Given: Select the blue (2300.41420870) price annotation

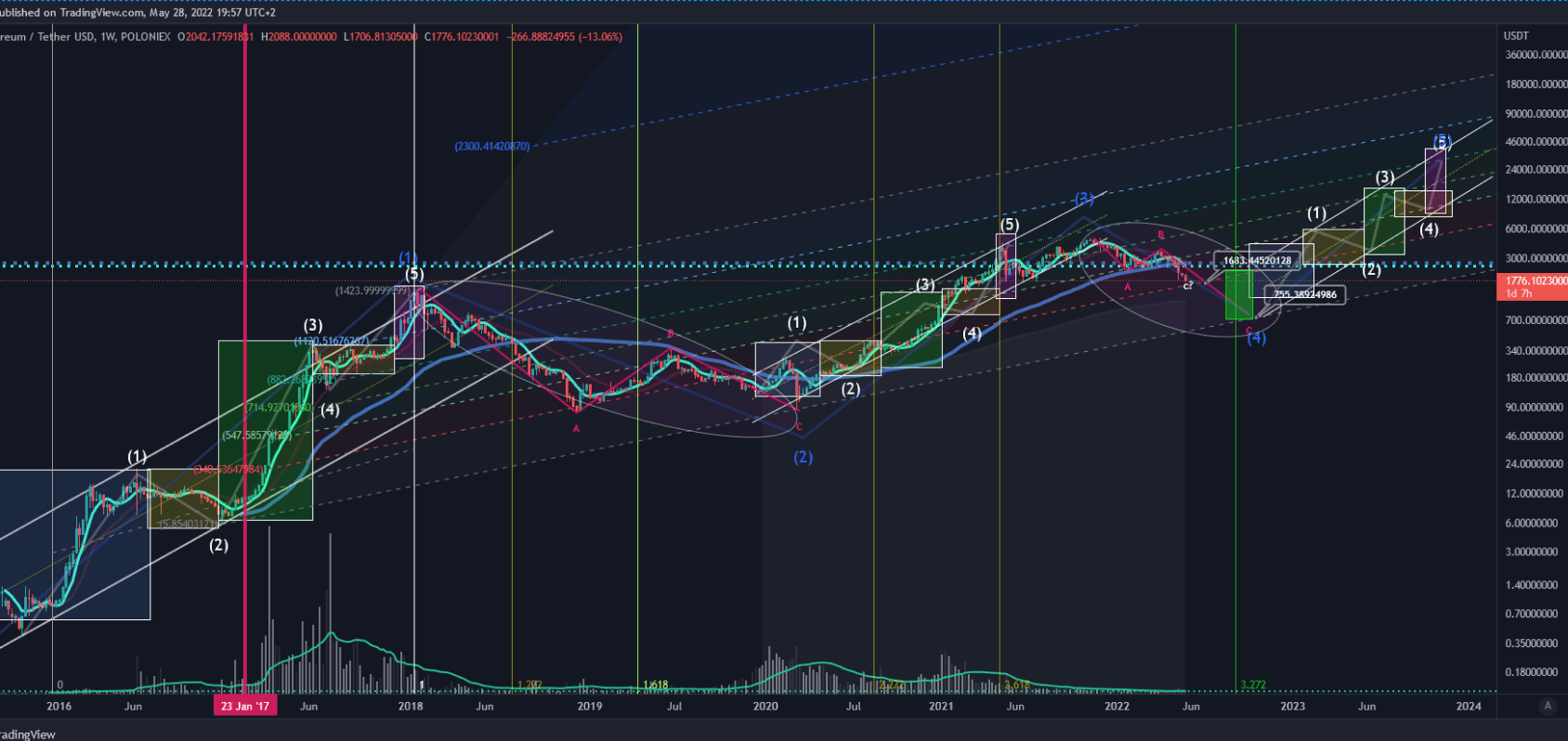Looking at the screenshot, I should tap(492, 147).
